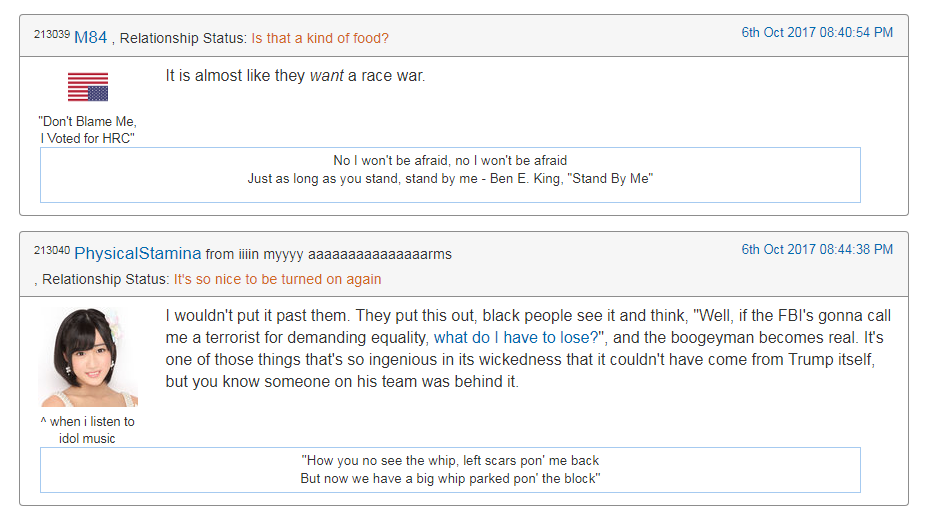Click PhysicalStamina's idol photo avatar

pos(87,357)
